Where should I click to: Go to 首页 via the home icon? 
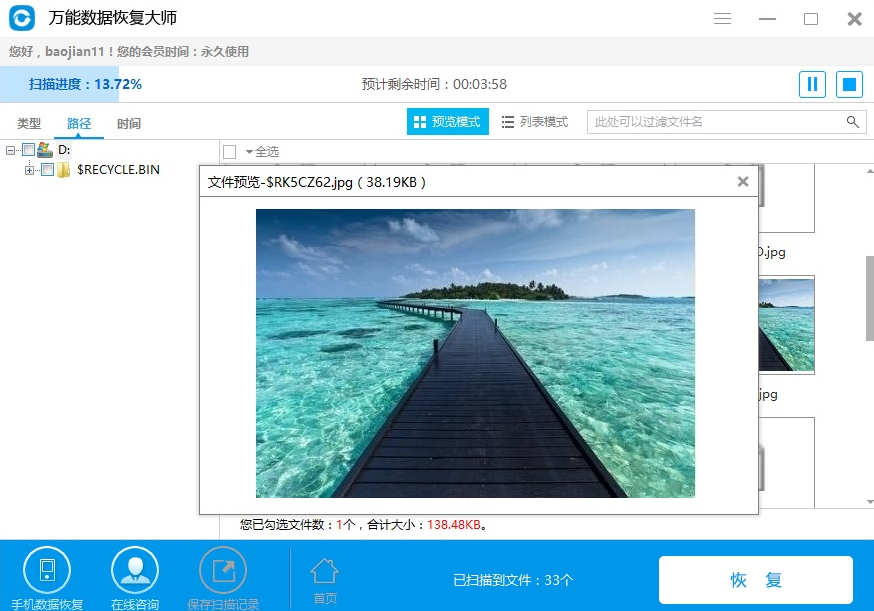(324, 570)
